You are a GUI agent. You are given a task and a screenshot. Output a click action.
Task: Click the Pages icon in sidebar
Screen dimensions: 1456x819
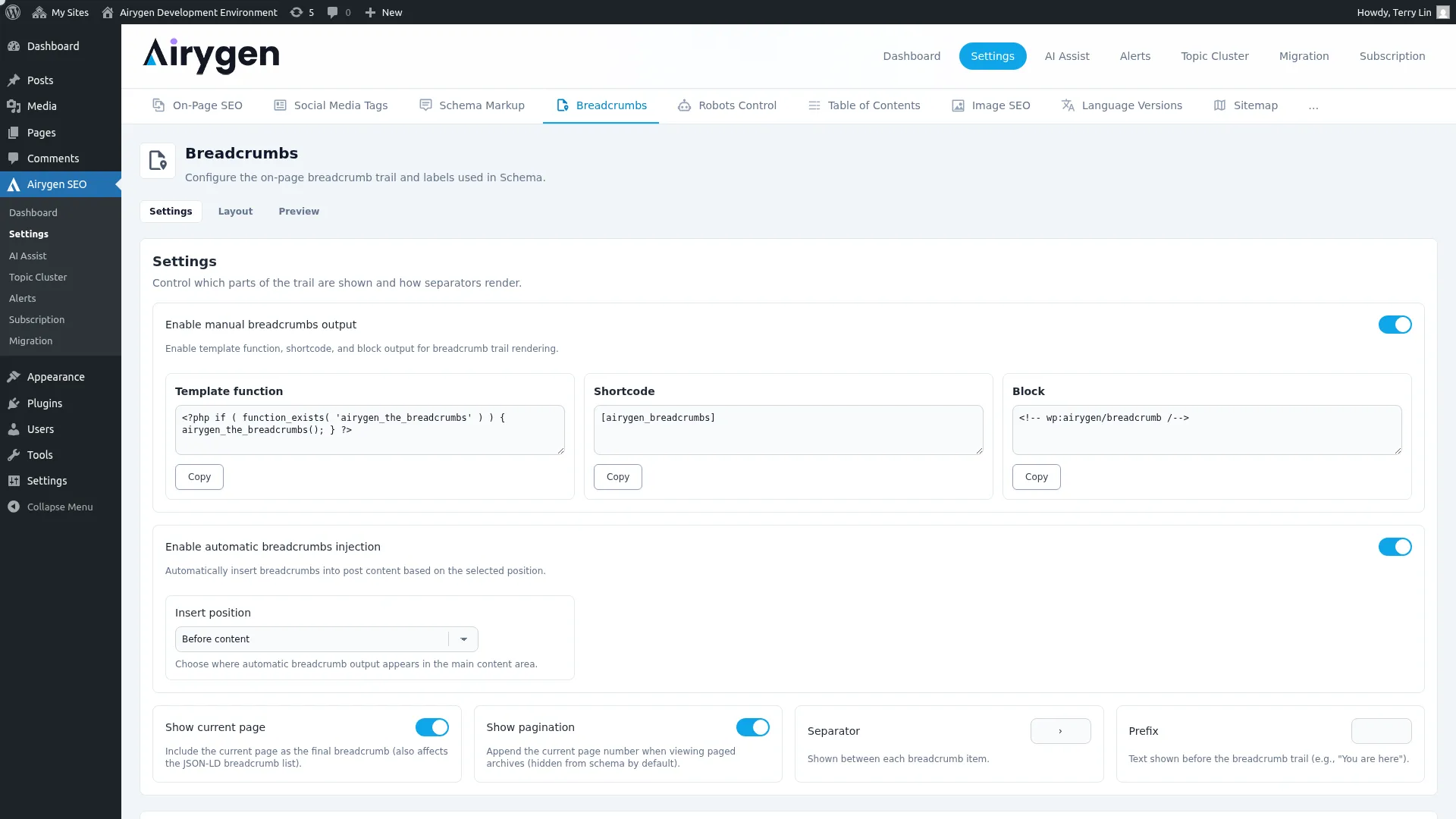coord(14,133)
